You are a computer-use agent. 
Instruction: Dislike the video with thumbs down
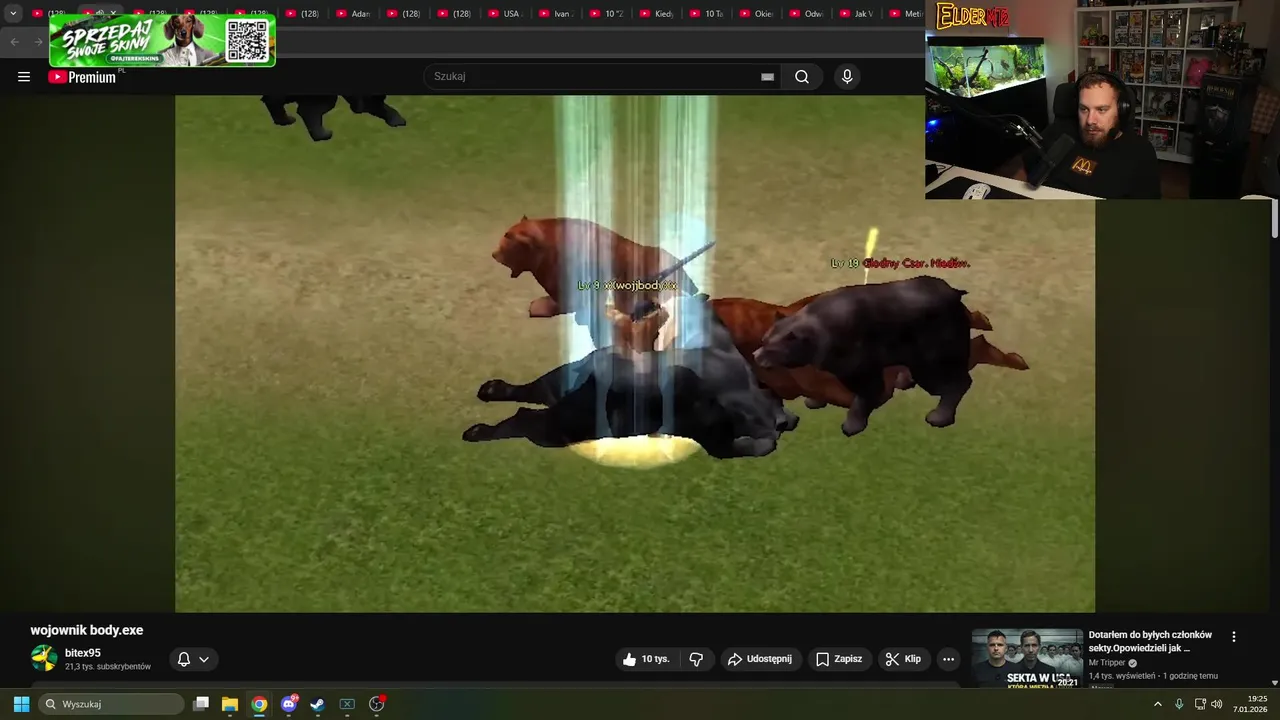coord(696,659)
